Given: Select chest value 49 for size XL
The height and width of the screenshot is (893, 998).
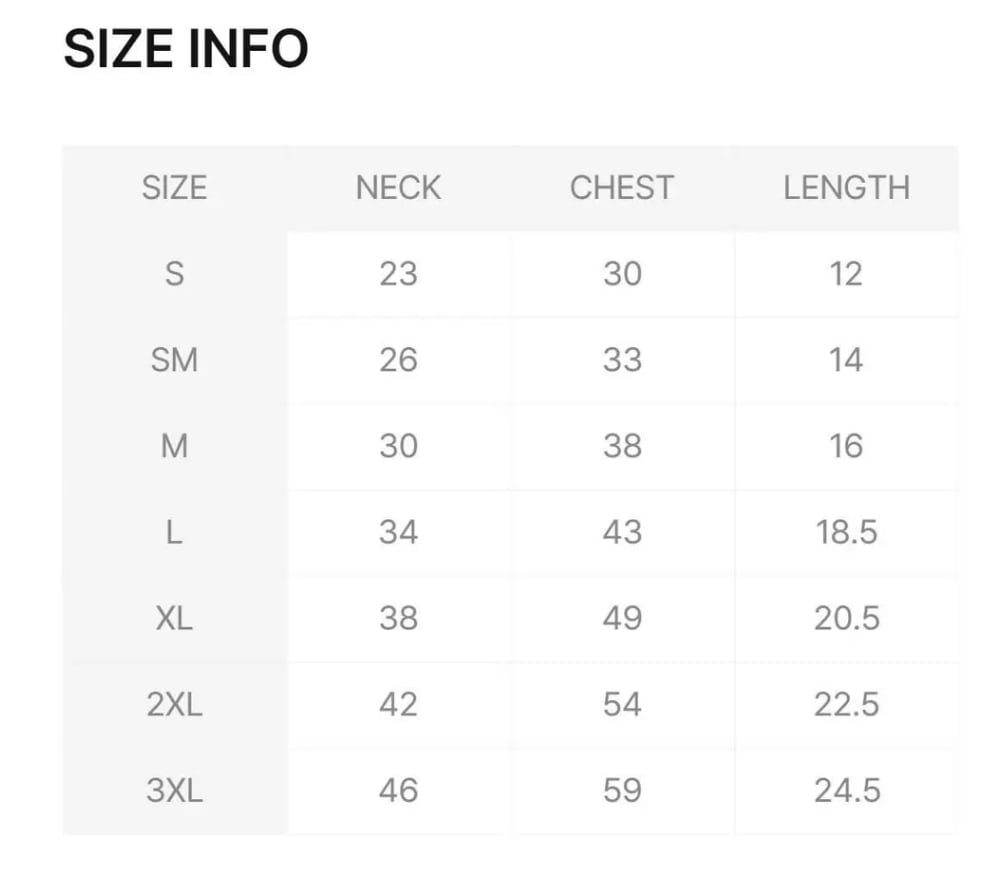Looking at the screenshot, I should pyautogui.click(x=622, y=618).
